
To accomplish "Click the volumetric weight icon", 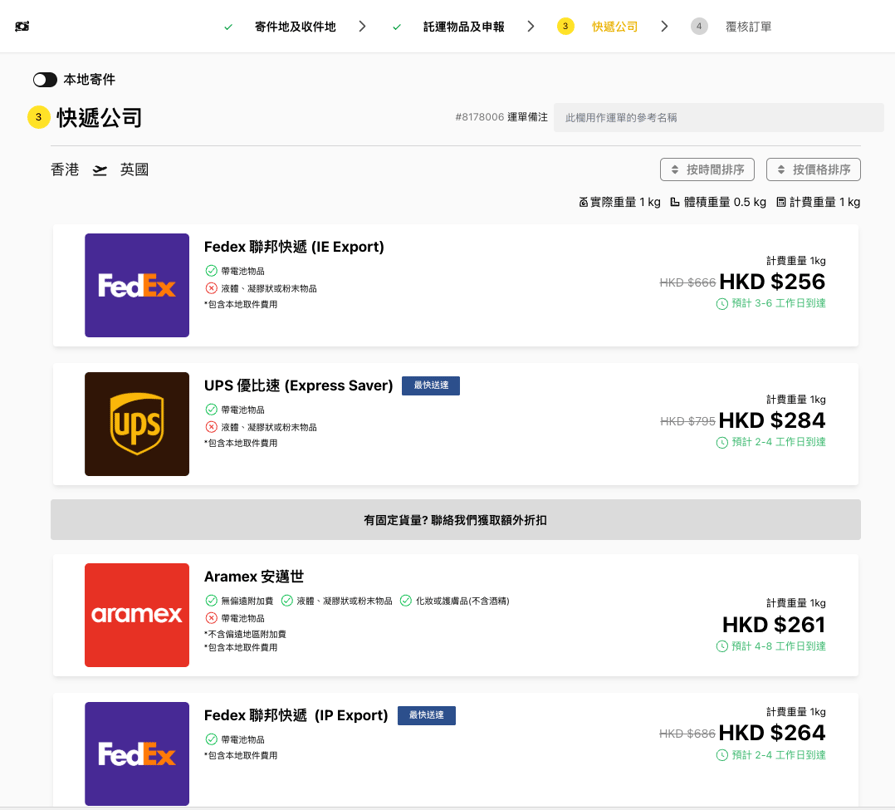I will 675,202.
